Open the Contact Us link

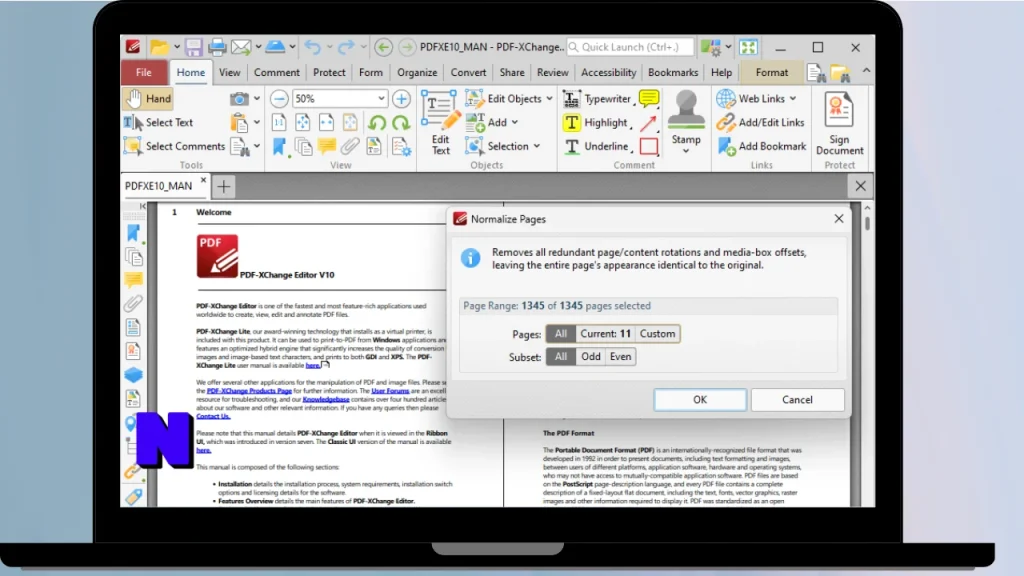[x=213, y=416]
